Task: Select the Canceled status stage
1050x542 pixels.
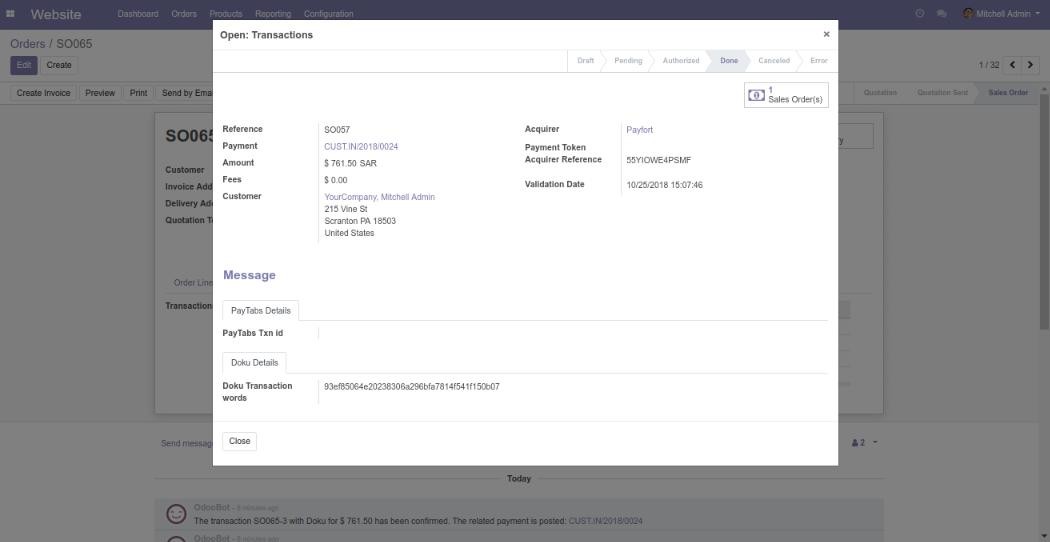Action: pos(773,60)
